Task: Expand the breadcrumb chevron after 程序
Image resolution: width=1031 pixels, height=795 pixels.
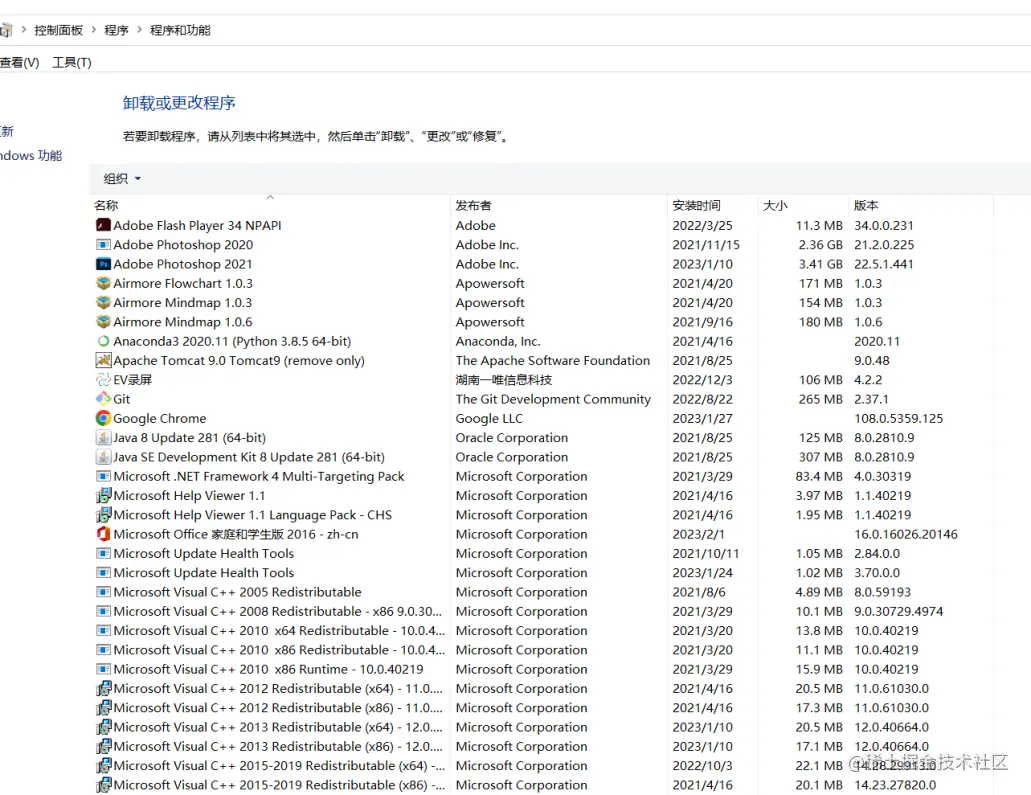Action: 139,30
